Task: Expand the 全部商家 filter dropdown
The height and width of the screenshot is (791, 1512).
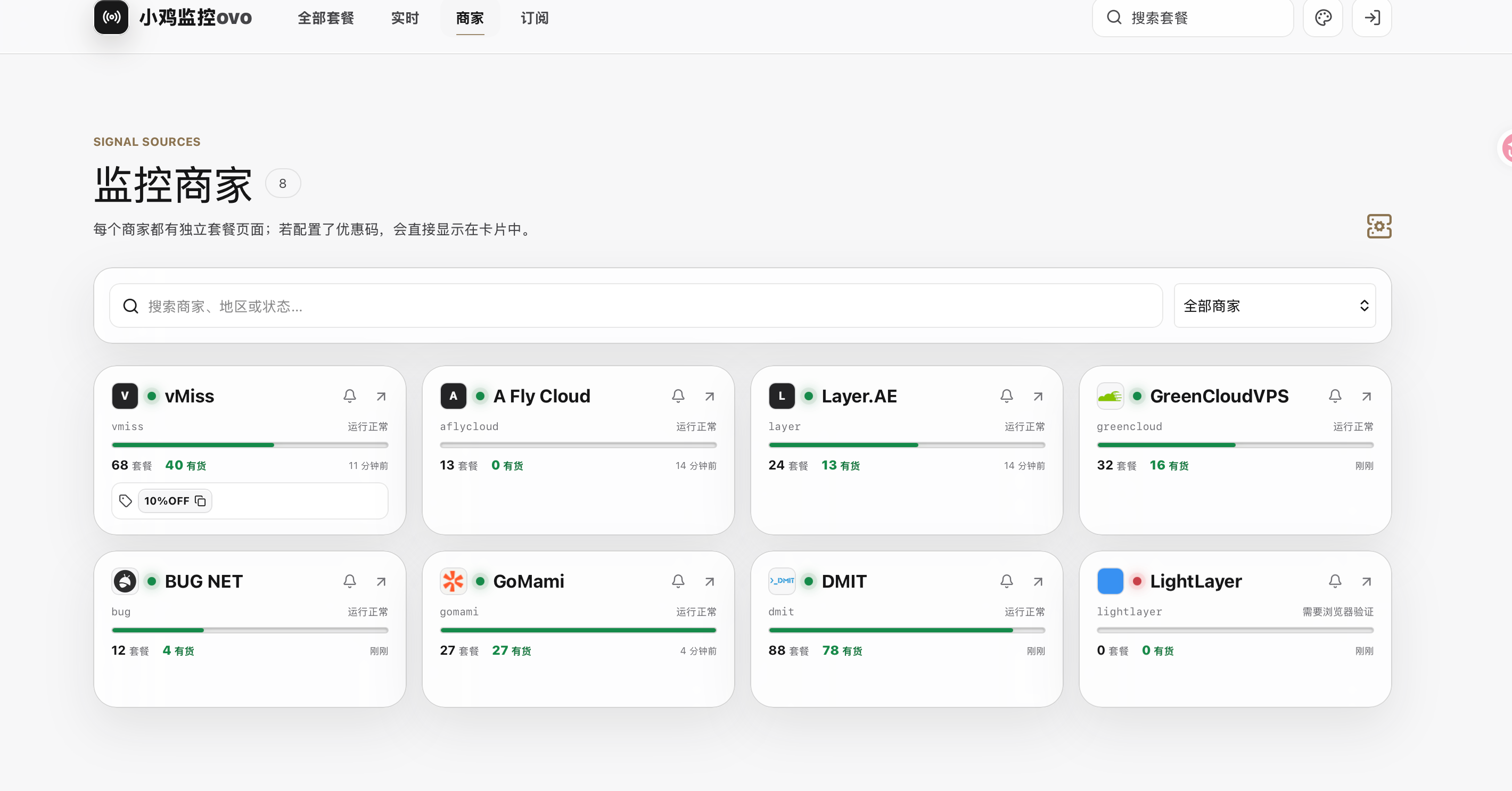Action: (1275, 306)
